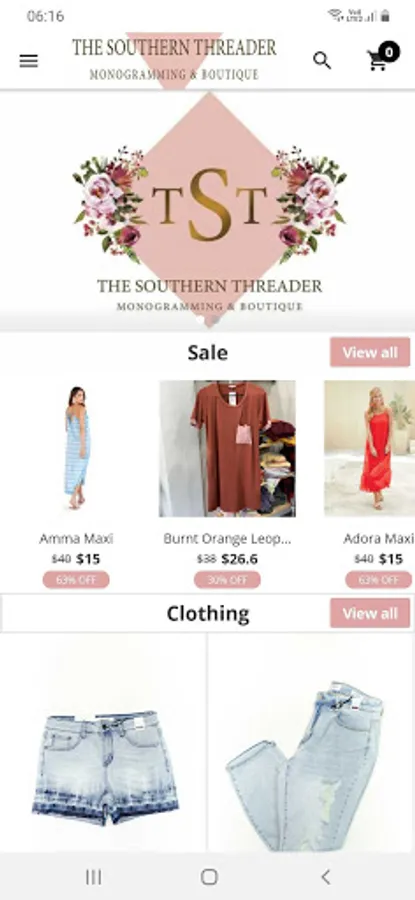Viewport: 415px width, 900px height.
Task: Tap the 30% OFF discount badge
Action: 227,580
